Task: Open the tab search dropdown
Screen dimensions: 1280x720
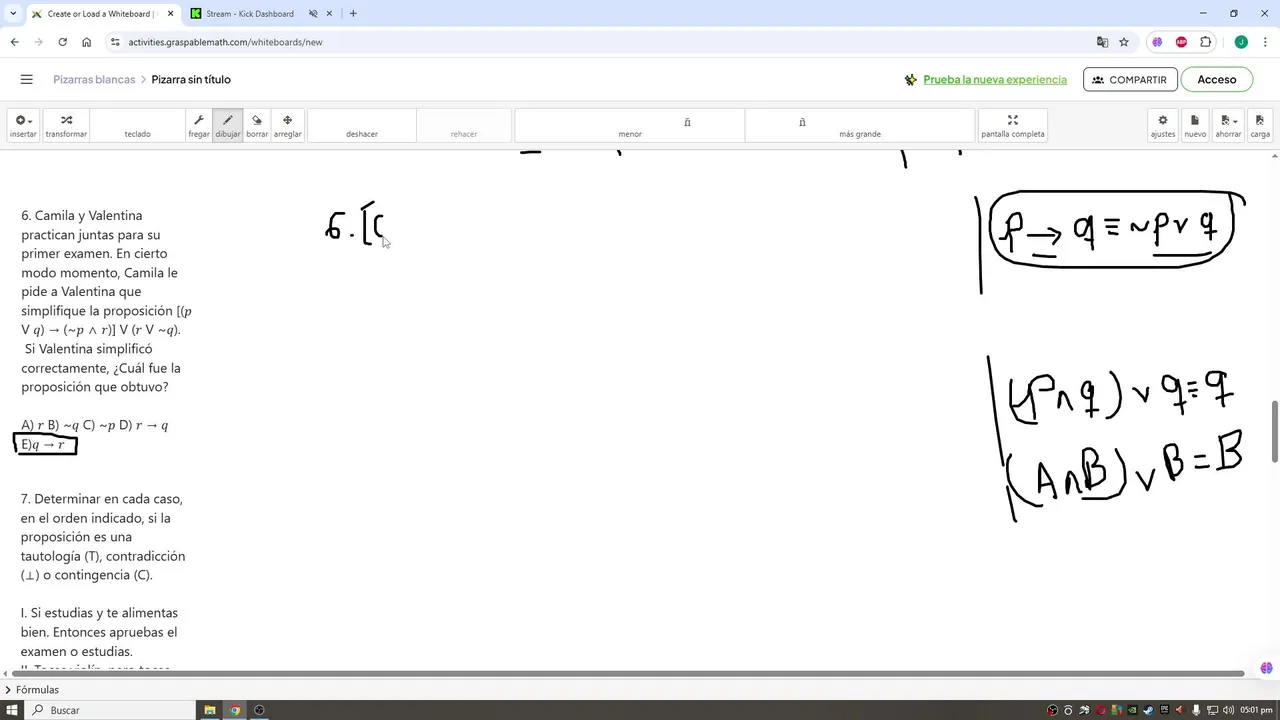Action: pos(12,14)
